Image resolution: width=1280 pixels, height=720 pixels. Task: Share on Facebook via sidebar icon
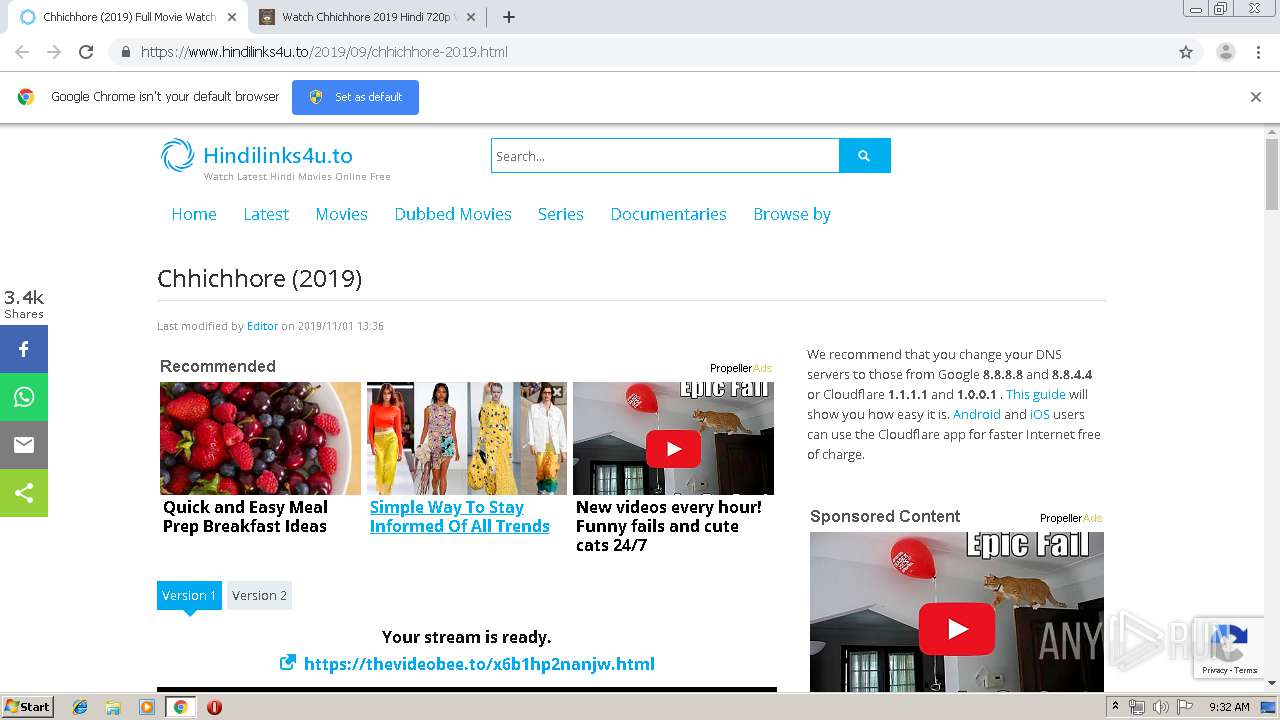pos(24,349)
